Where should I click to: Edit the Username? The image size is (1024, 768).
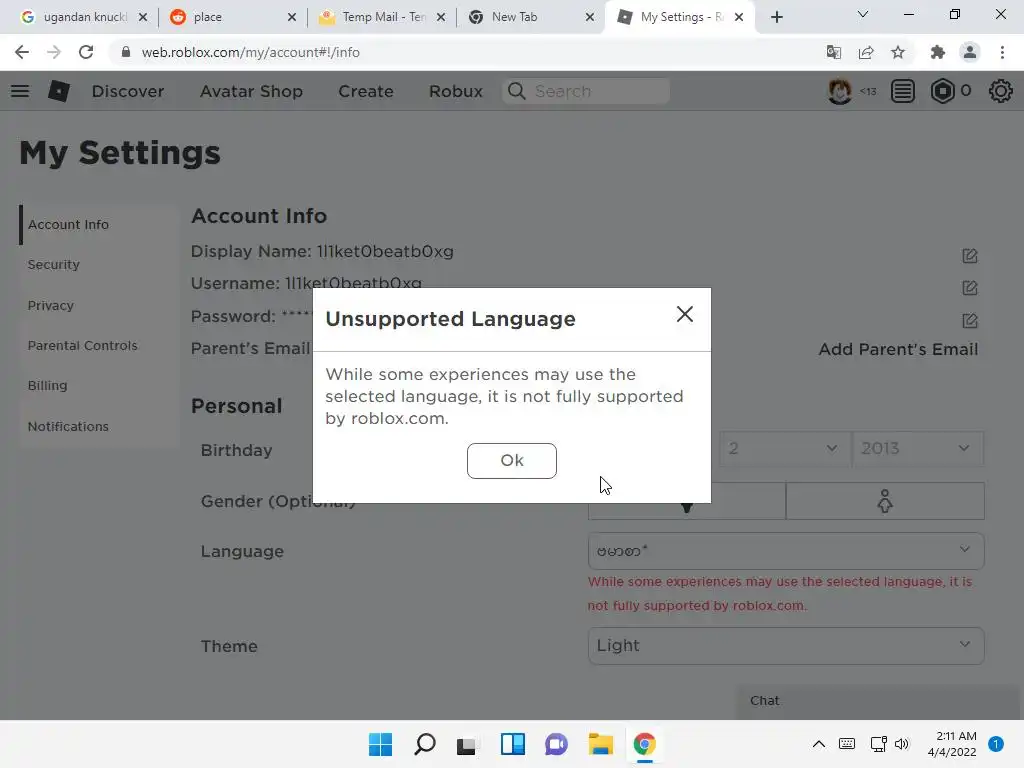coord(970,288)
